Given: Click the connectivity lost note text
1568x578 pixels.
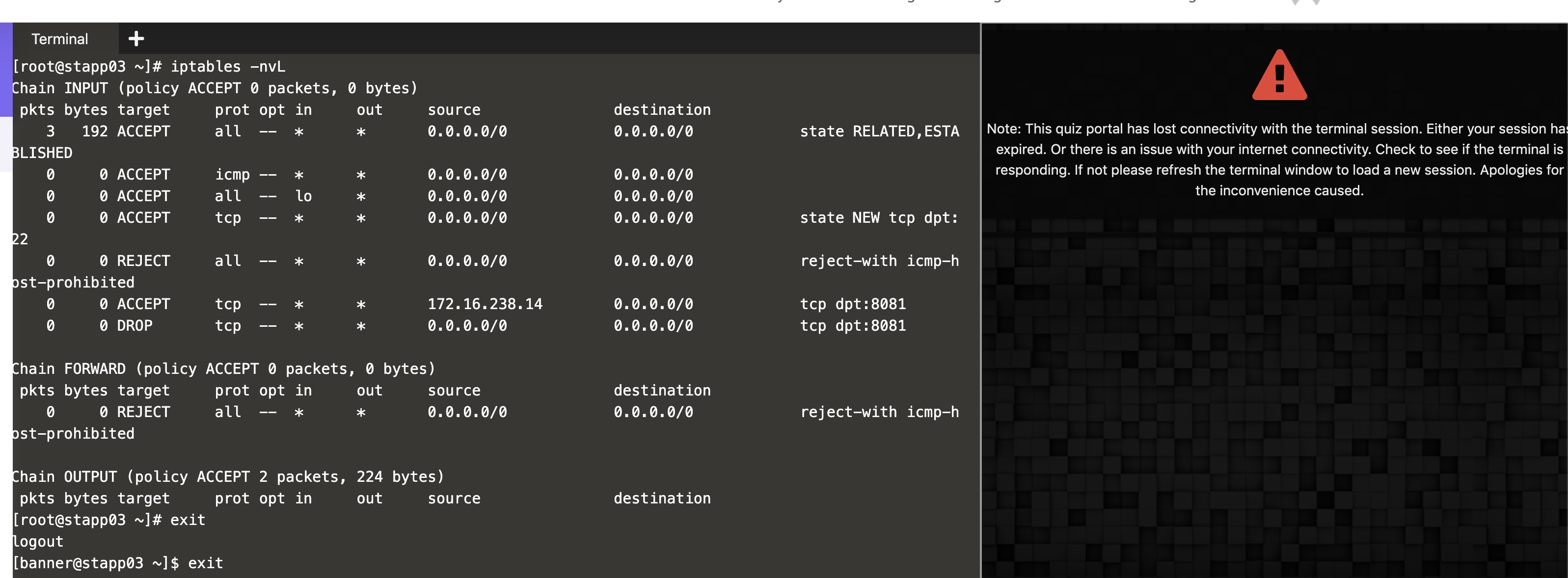Looking at the screenshot, I should (x=1279, y=159).
